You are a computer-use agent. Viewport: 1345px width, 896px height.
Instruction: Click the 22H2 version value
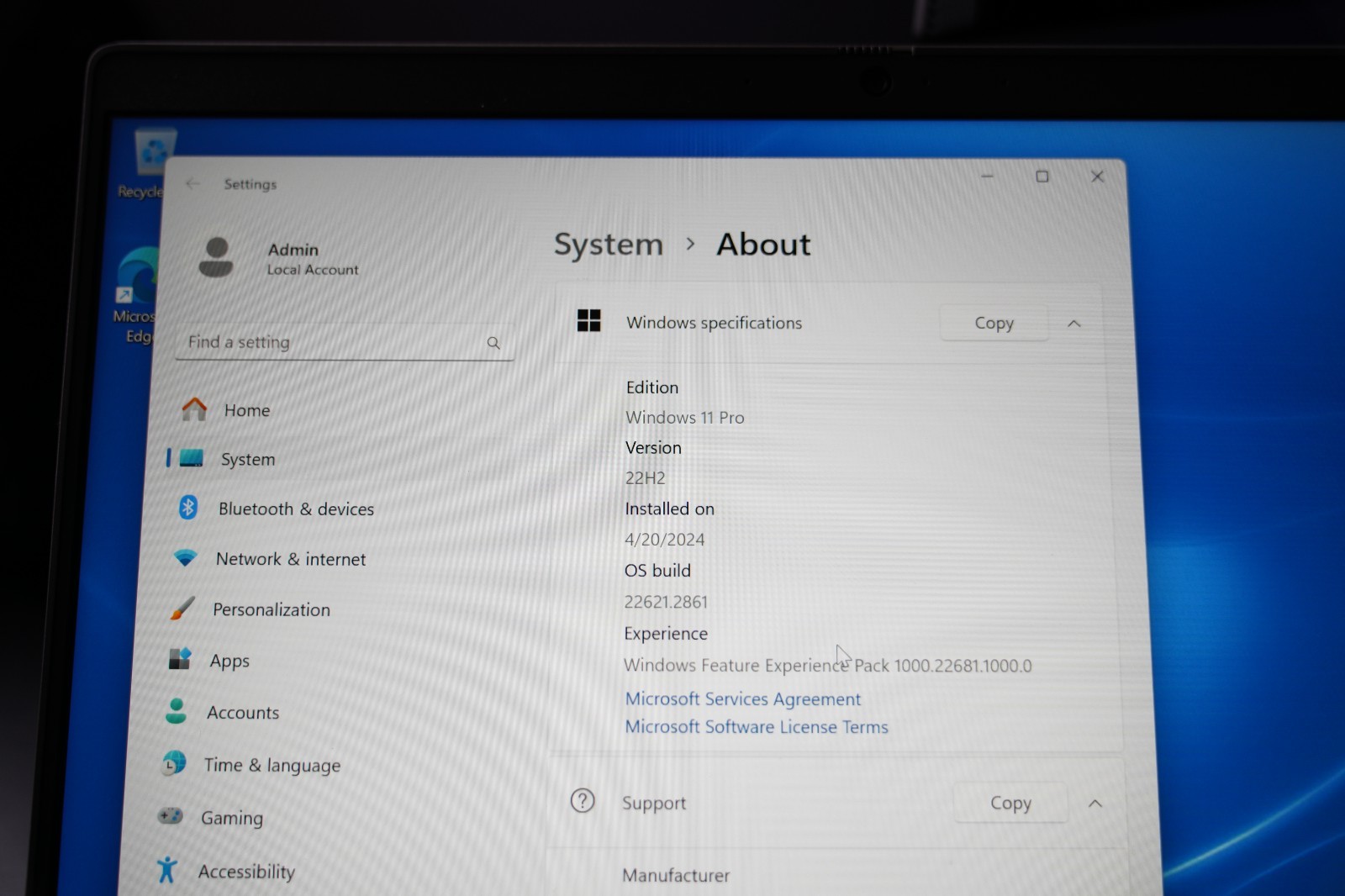(x=645, y=478)
